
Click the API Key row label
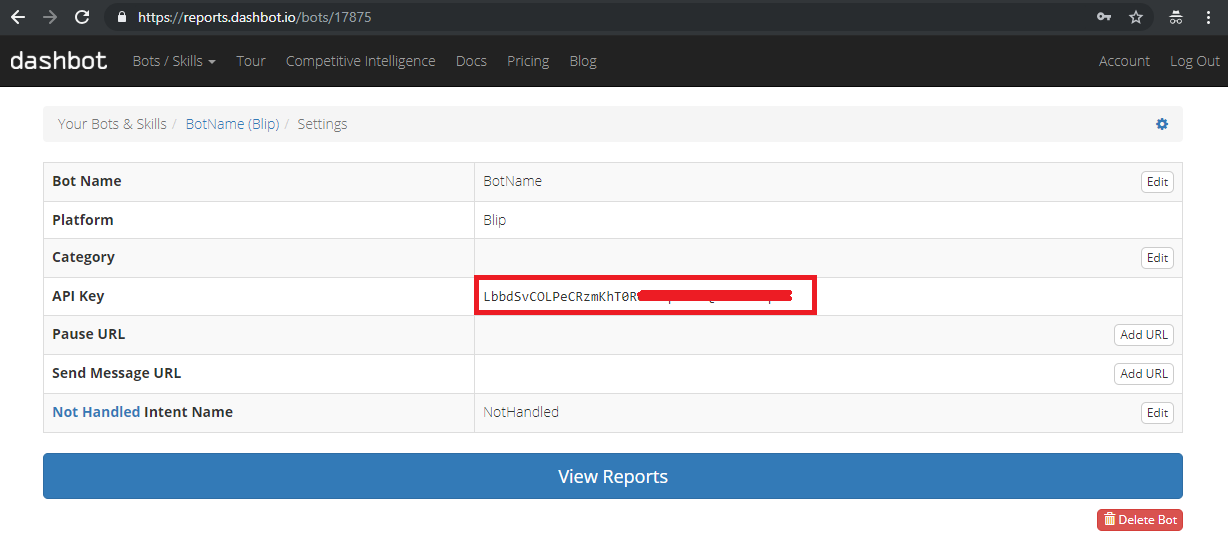(x=78, y=296)
